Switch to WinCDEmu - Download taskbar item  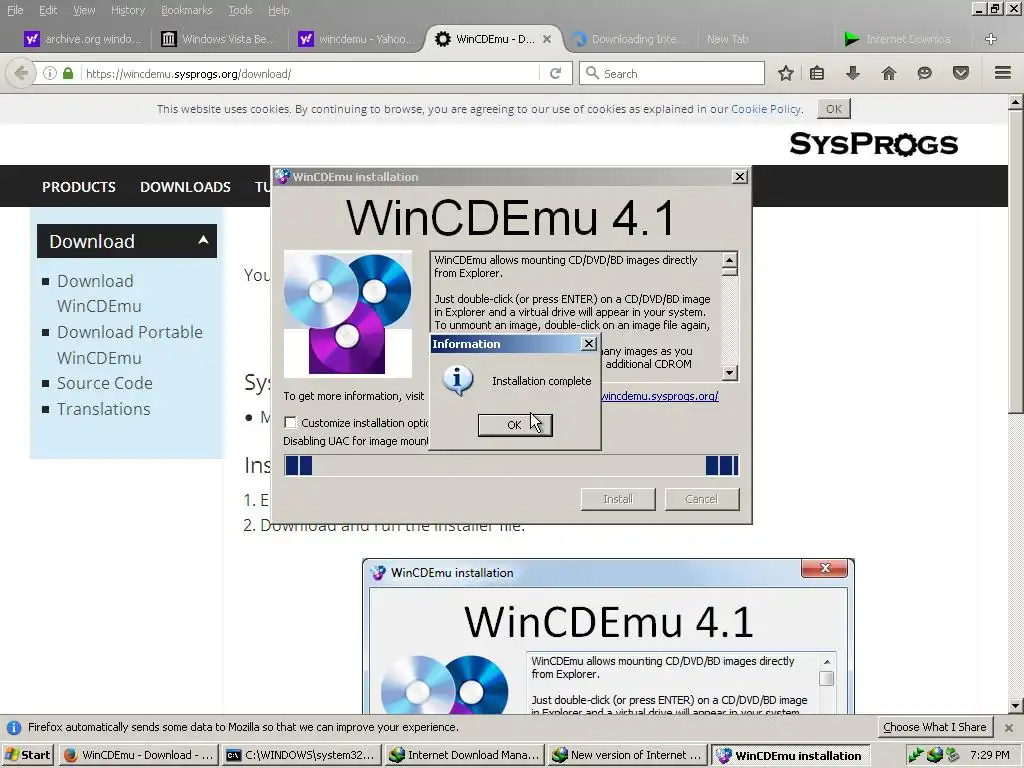coord(138,755)
